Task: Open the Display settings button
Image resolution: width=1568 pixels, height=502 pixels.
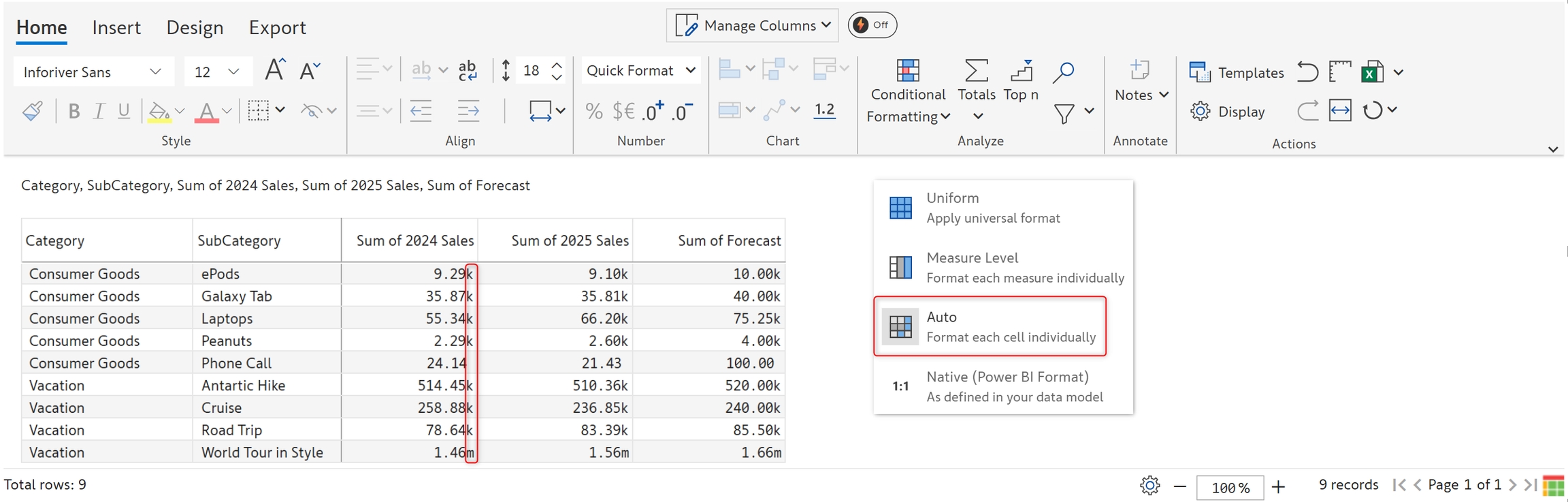Action: tap(1228, 112)
